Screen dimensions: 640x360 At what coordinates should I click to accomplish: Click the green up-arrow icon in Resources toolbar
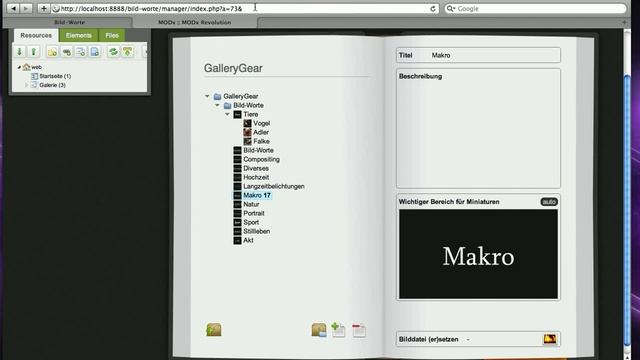(x=34, y=52)
